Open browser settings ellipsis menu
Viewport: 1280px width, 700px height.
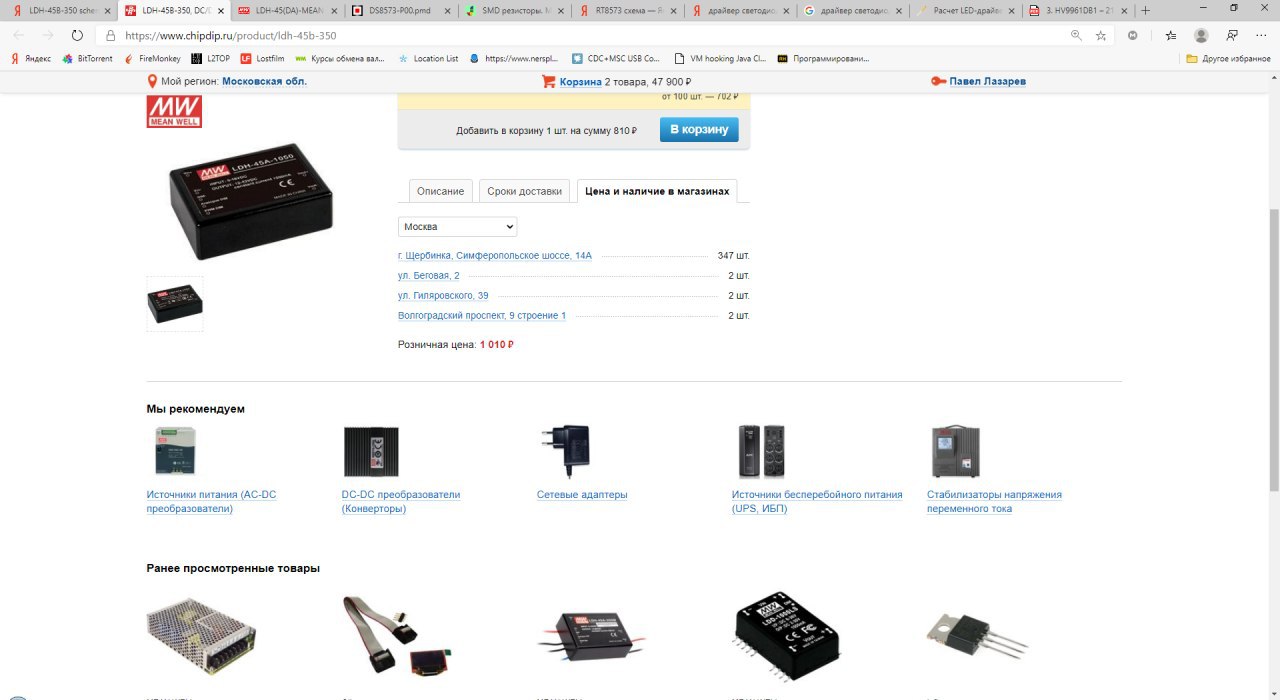pos(1261,35)
